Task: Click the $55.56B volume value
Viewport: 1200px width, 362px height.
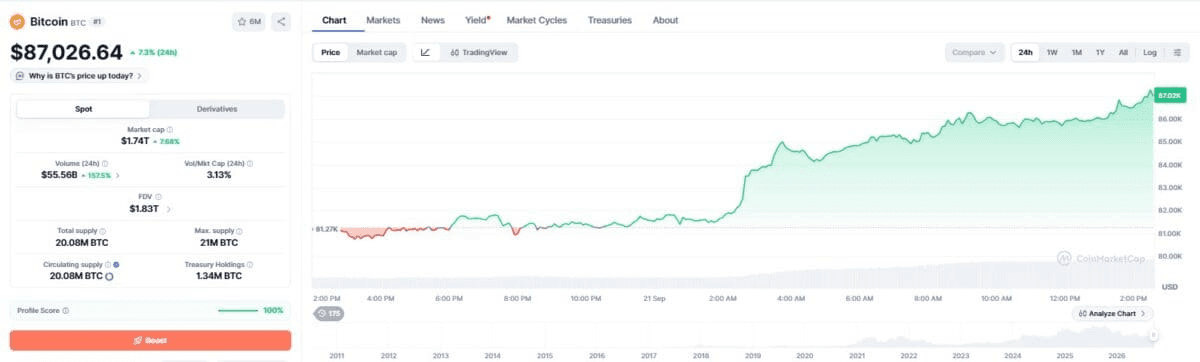Action: pyautogui.click(x=60, y=175)
